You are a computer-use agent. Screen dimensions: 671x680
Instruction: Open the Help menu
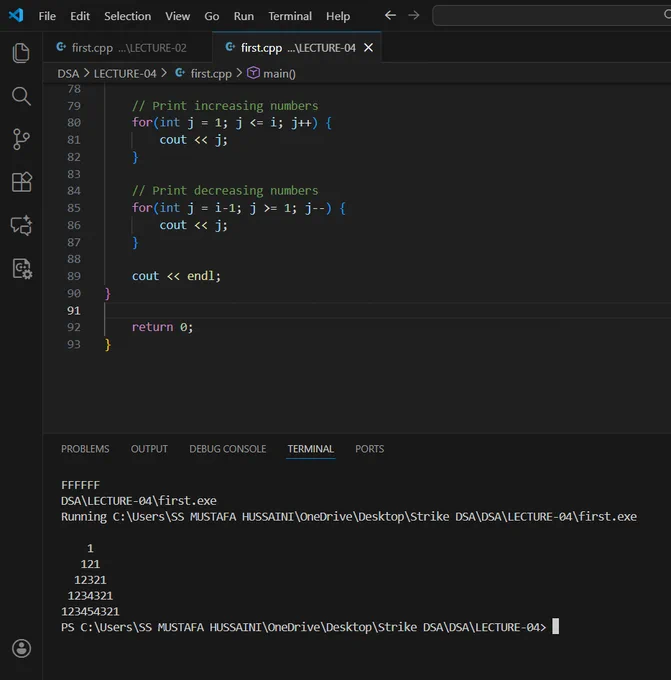[x=338, y=16]
